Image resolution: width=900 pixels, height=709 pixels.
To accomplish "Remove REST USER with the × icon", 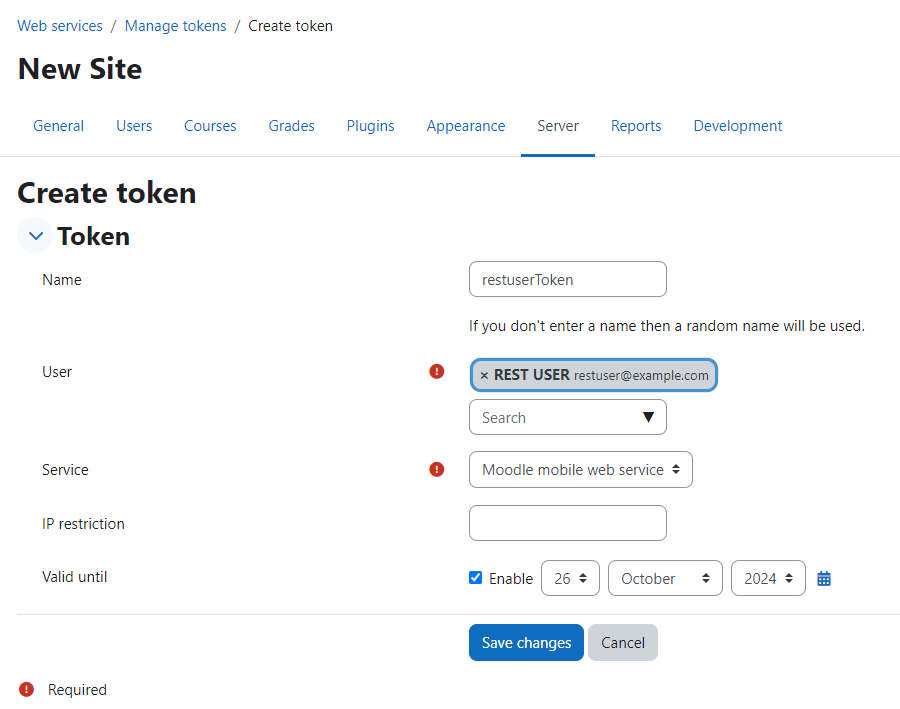I will click(x=484, y=375).
